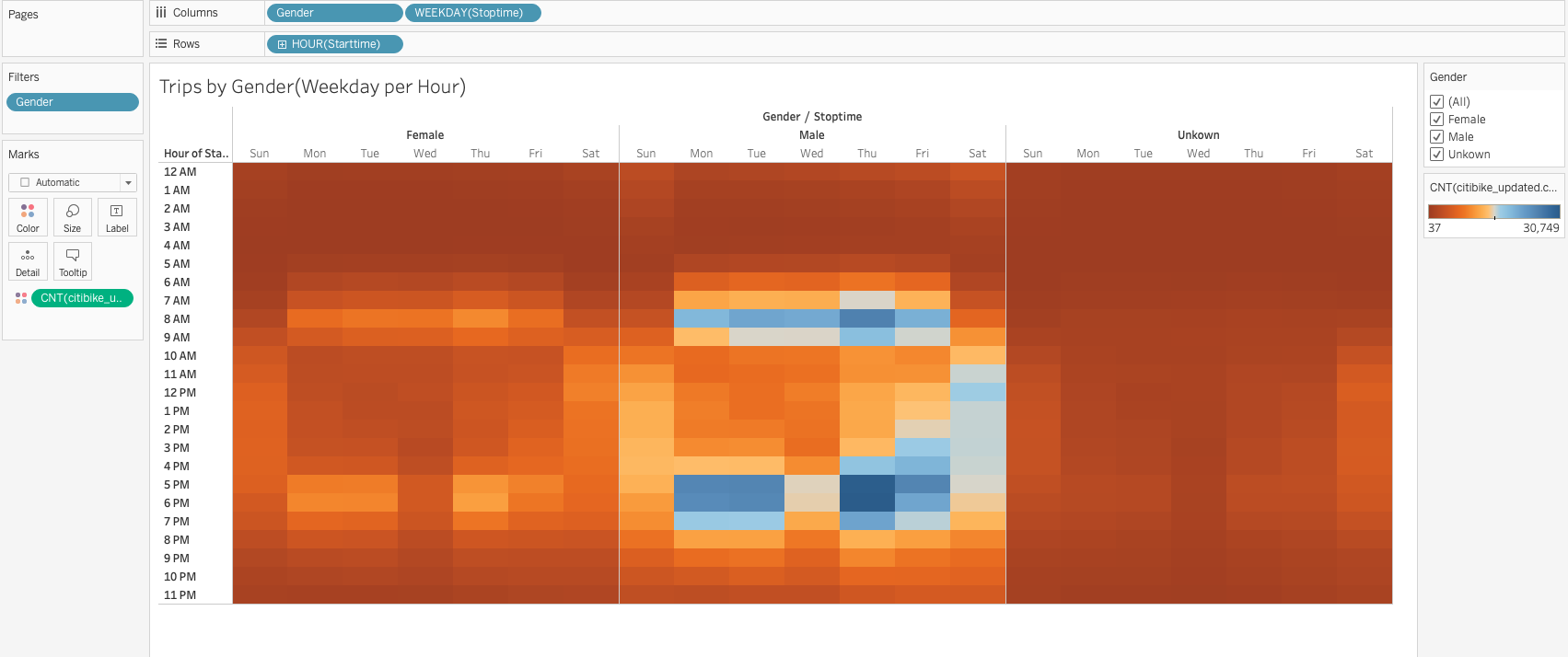Click Male Monday 8 AM heatmap cell
The width and height of the screenshot is (1568, 657).
point(702,319)
